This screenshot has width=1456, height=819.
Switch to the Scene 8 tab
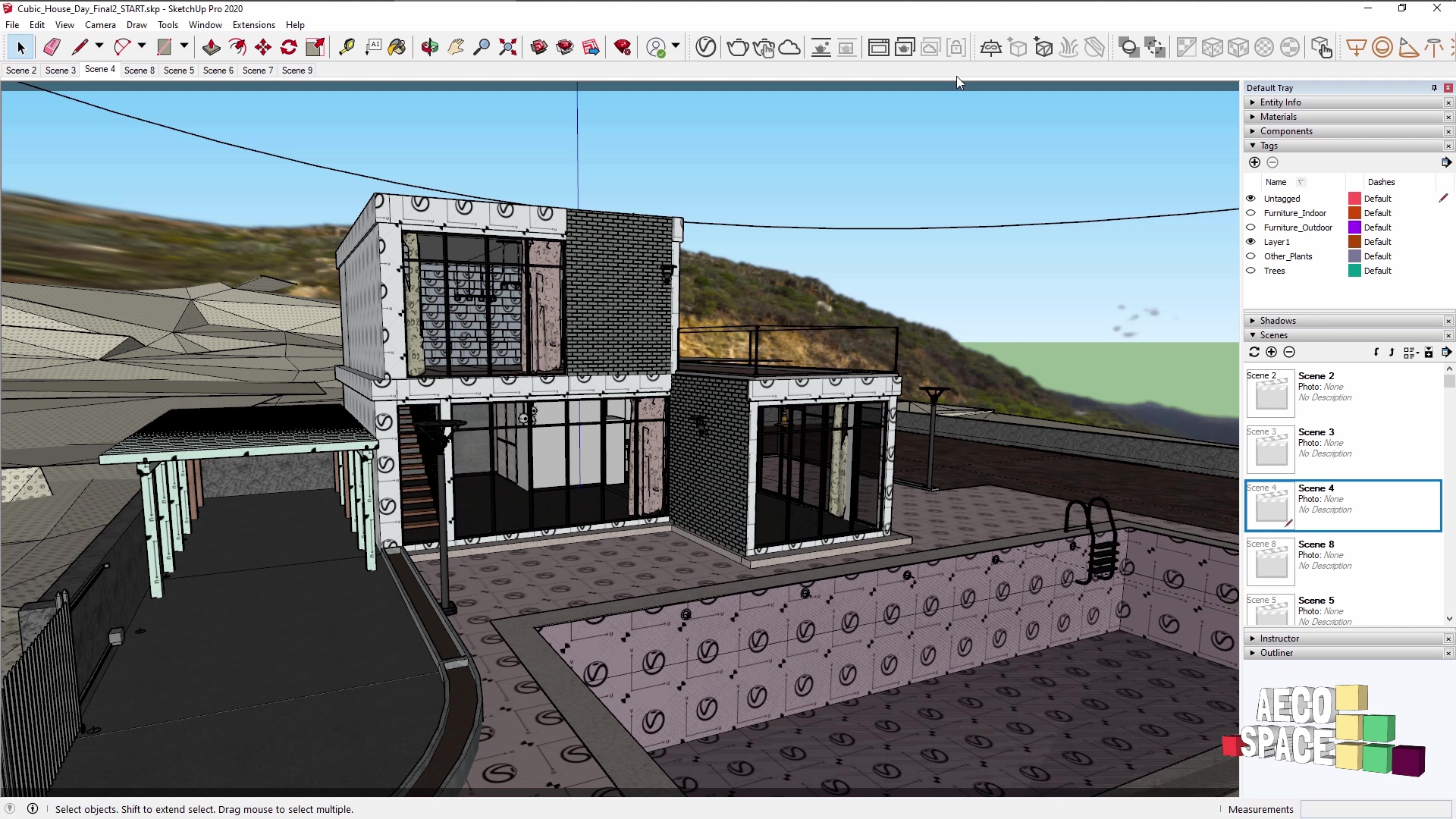pos(140,70)
